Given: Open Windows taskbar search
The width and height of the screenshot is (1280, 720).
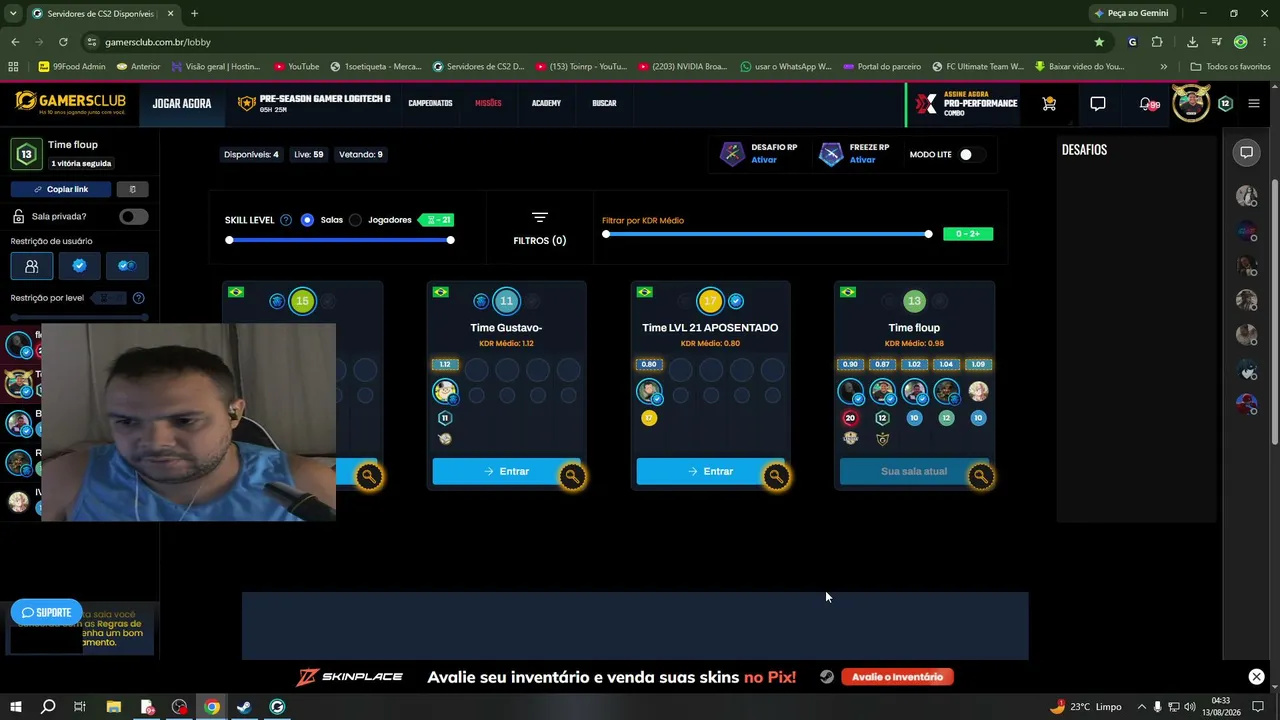Looking at the screenshot, I should (48, 707).
